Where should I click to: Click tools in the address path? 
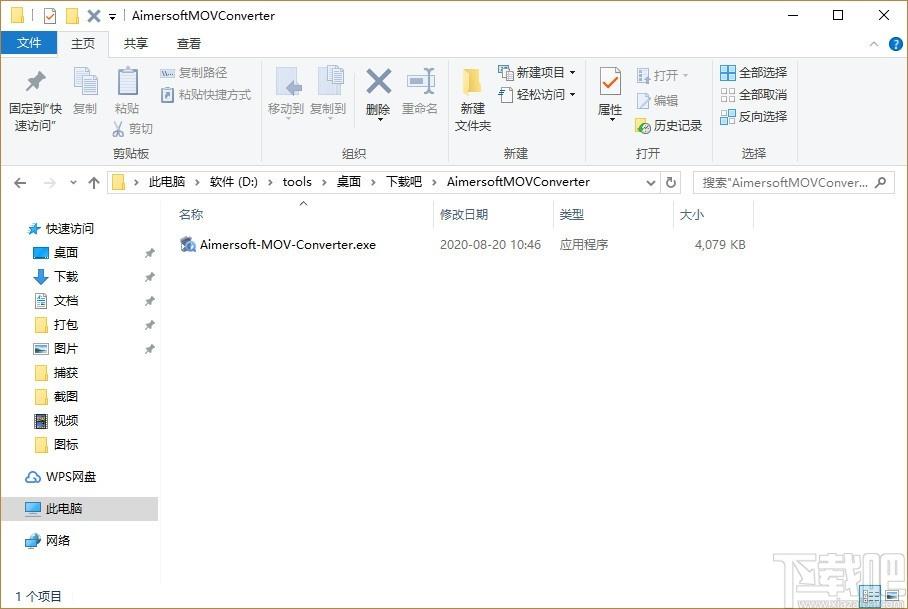click(297, 182)
